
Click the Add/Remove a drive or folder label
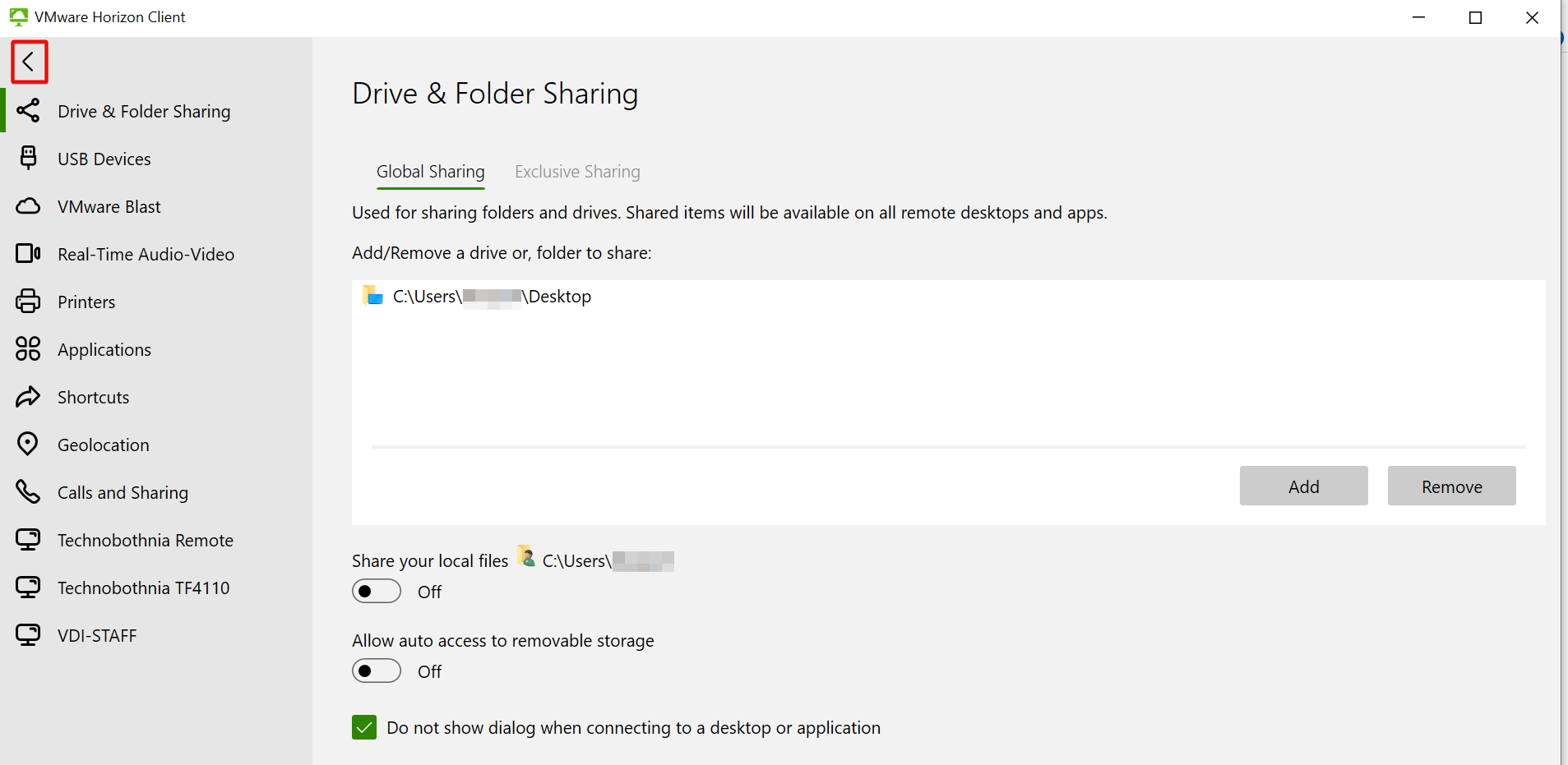(x=502, y=253)
